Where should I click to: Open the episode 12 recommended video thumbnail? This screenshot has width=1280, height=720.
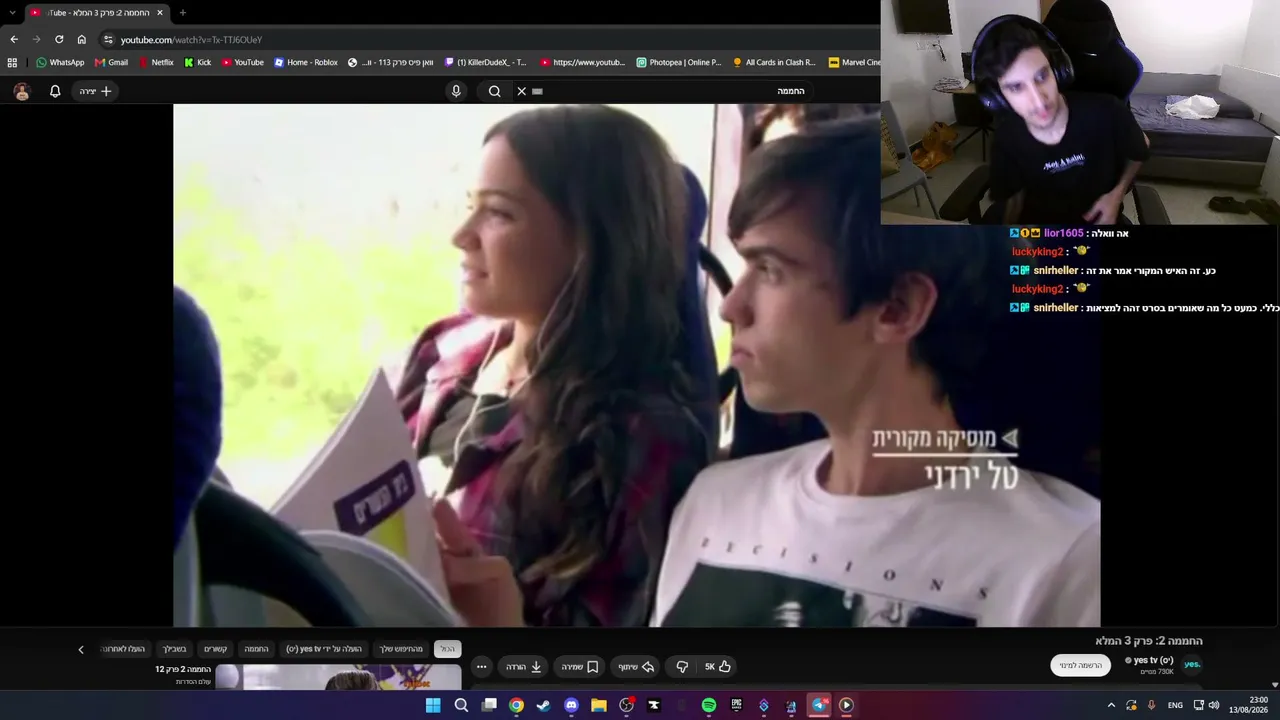pos(338,677)
